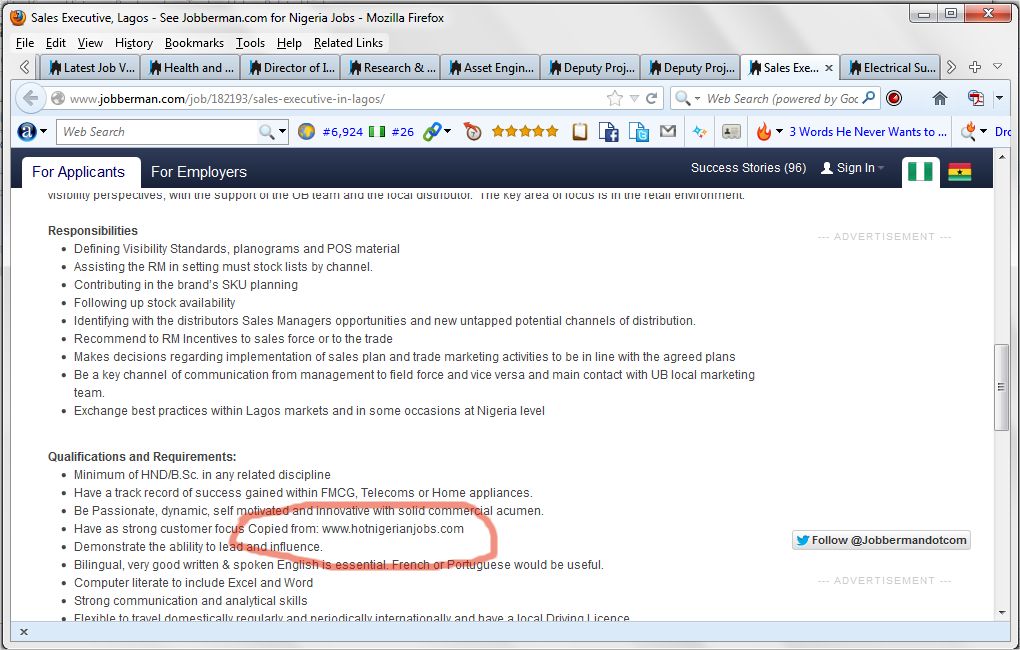This screenshot has width=1020, height=650.
Task: Open the search engine selector dropdown
Action: 697,99
